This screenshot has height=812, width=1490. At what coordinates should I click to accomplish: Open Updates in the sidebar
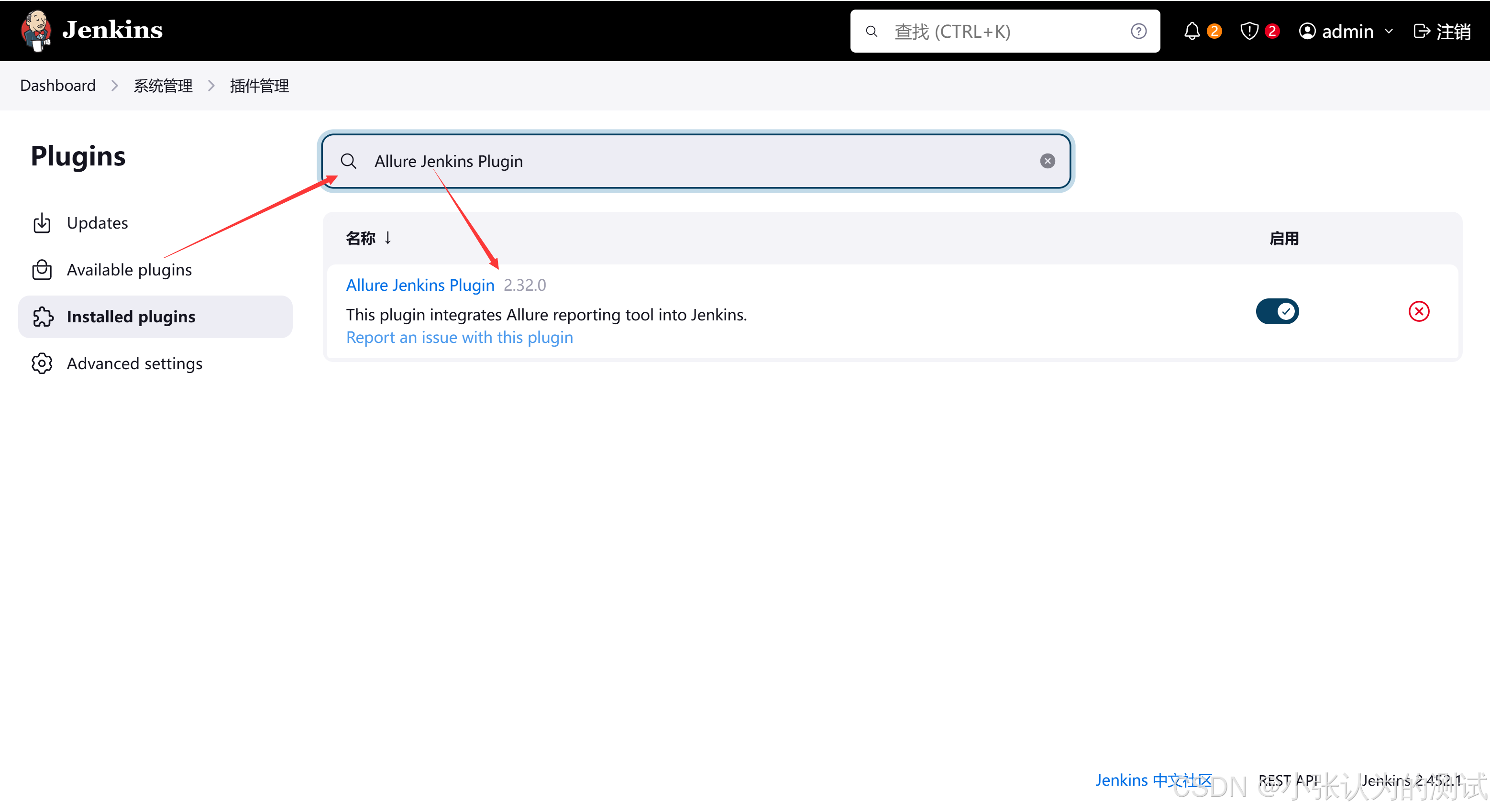coord(155,223)
